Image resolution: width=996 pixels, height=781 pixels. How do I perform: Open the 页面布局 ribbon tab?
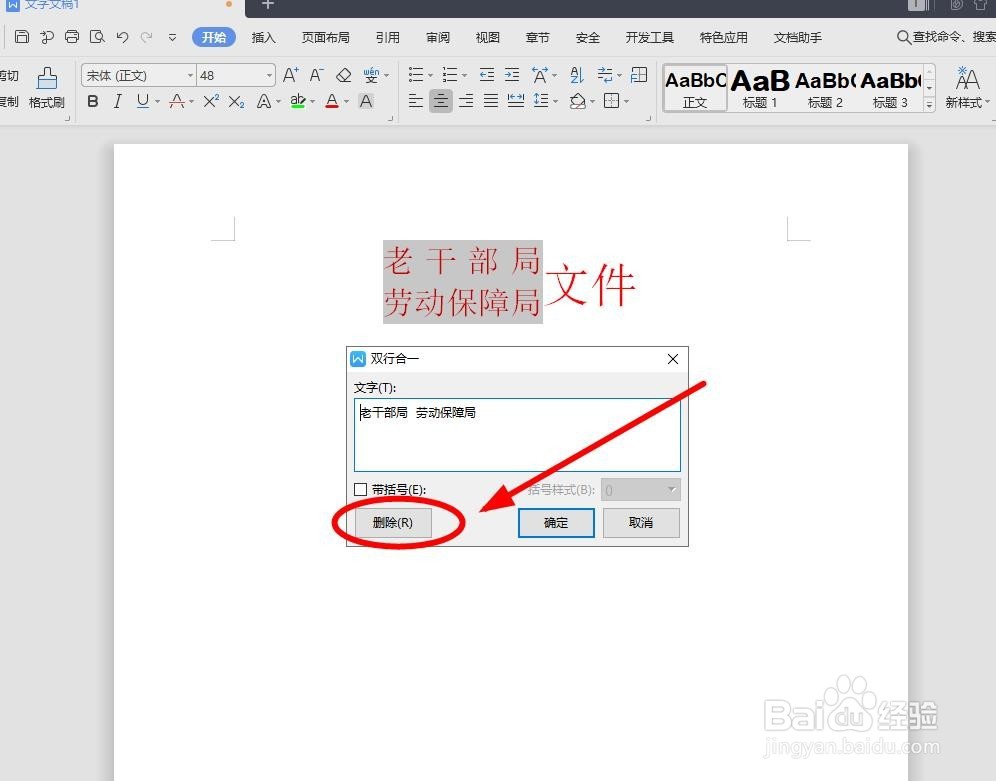(325, 37)
